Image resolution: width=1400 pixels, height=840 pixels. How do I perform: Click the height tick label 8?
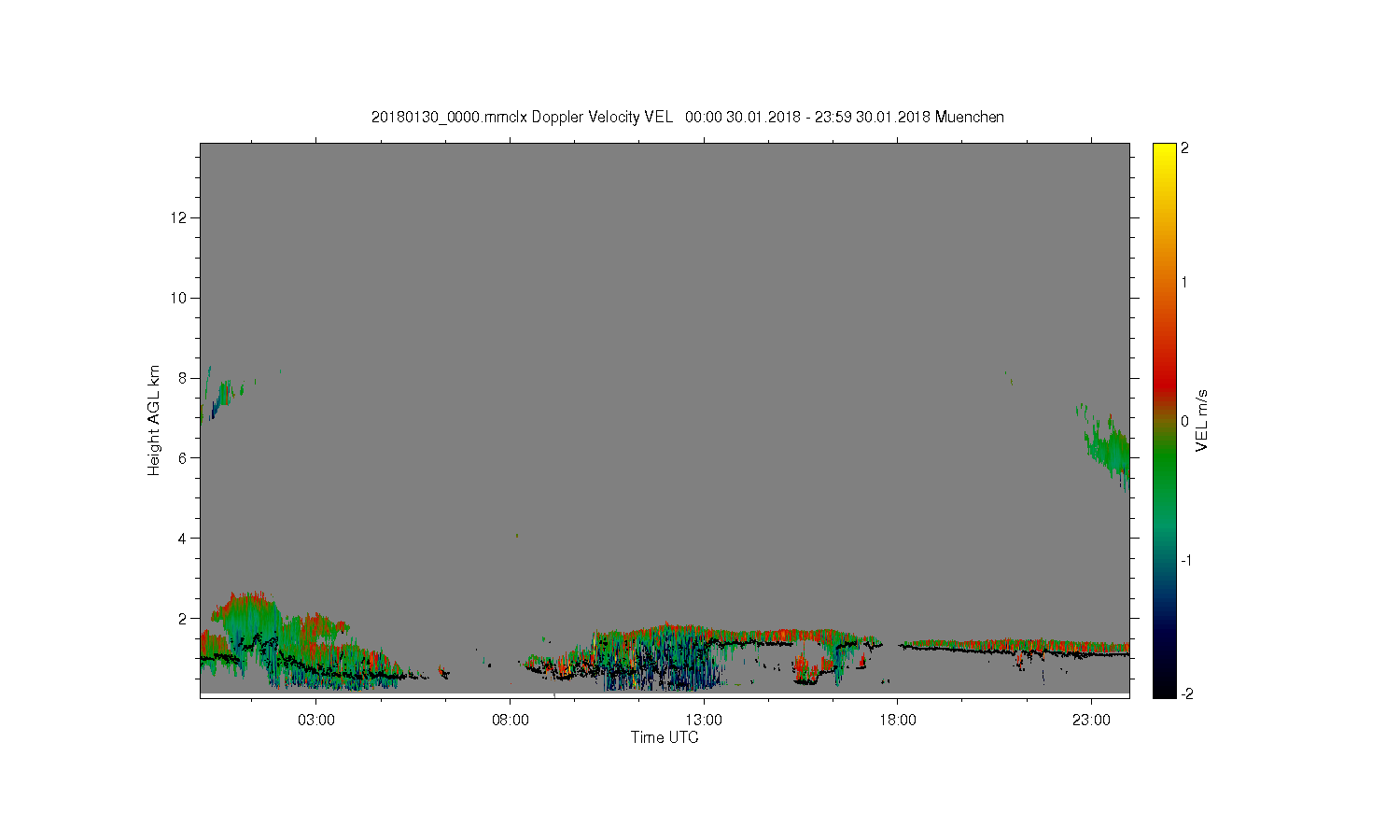(x=185, y=378)
